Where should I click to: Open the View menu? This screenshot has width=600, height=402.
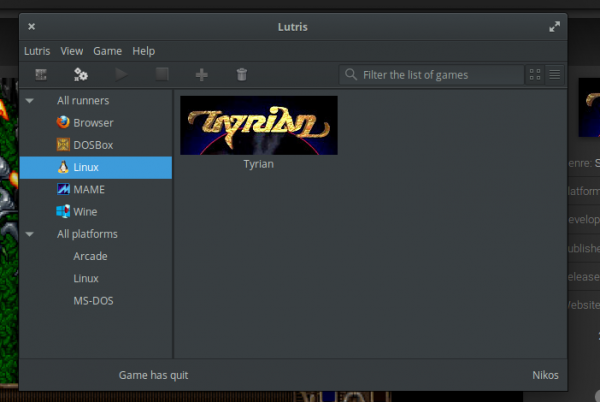[72, 51]
